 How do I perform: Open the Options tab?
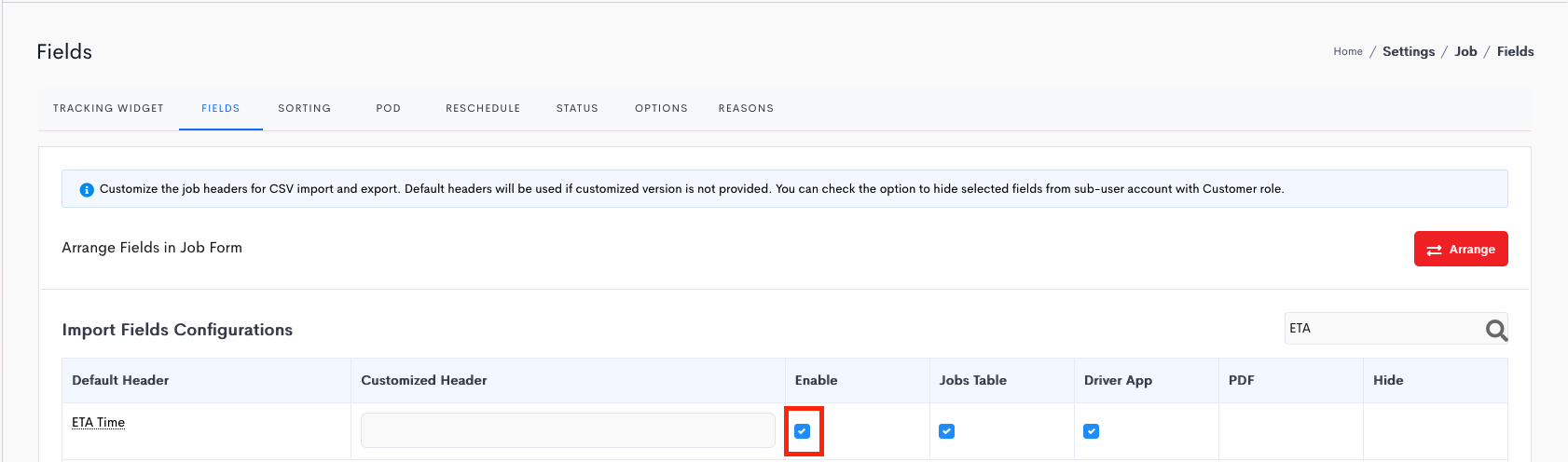point(661,108)
